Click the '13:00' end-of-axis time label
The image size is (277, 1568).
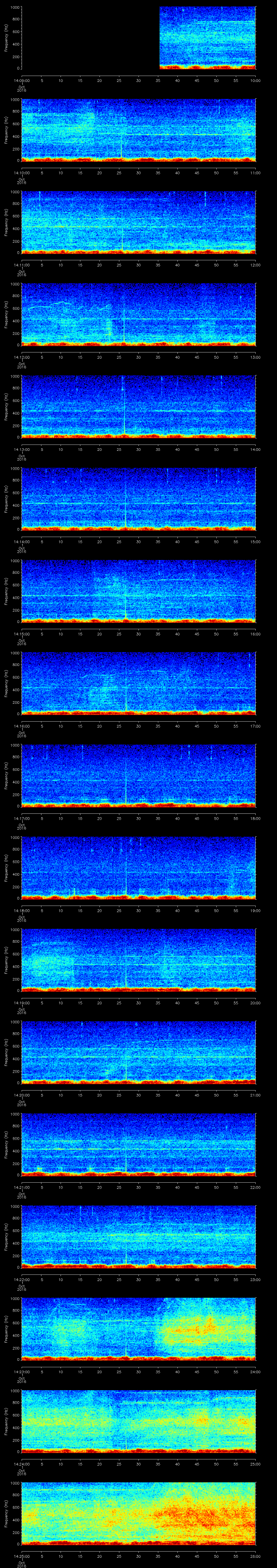coord(256,357)
